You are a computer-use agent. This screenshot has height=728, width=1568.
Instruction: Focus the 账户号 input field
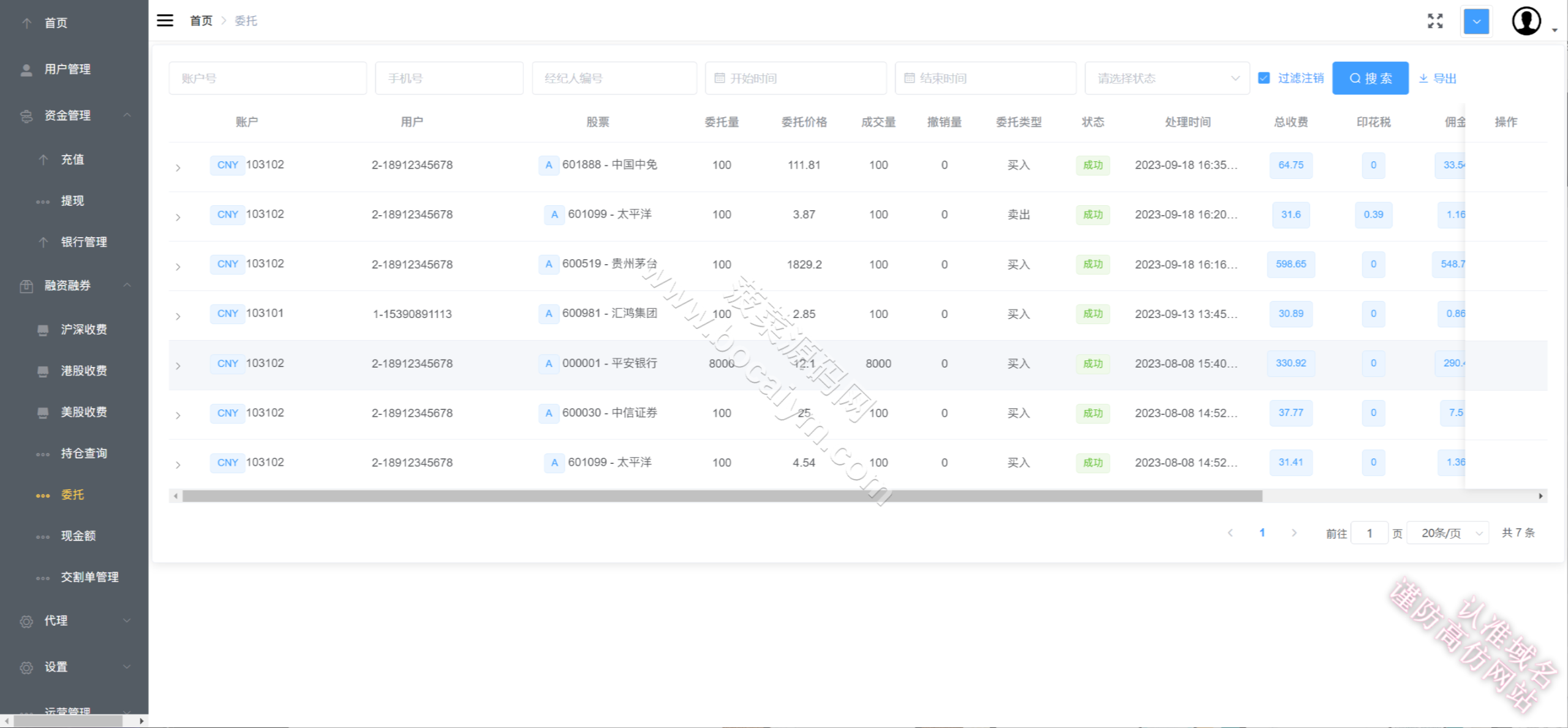click(268, 78)
